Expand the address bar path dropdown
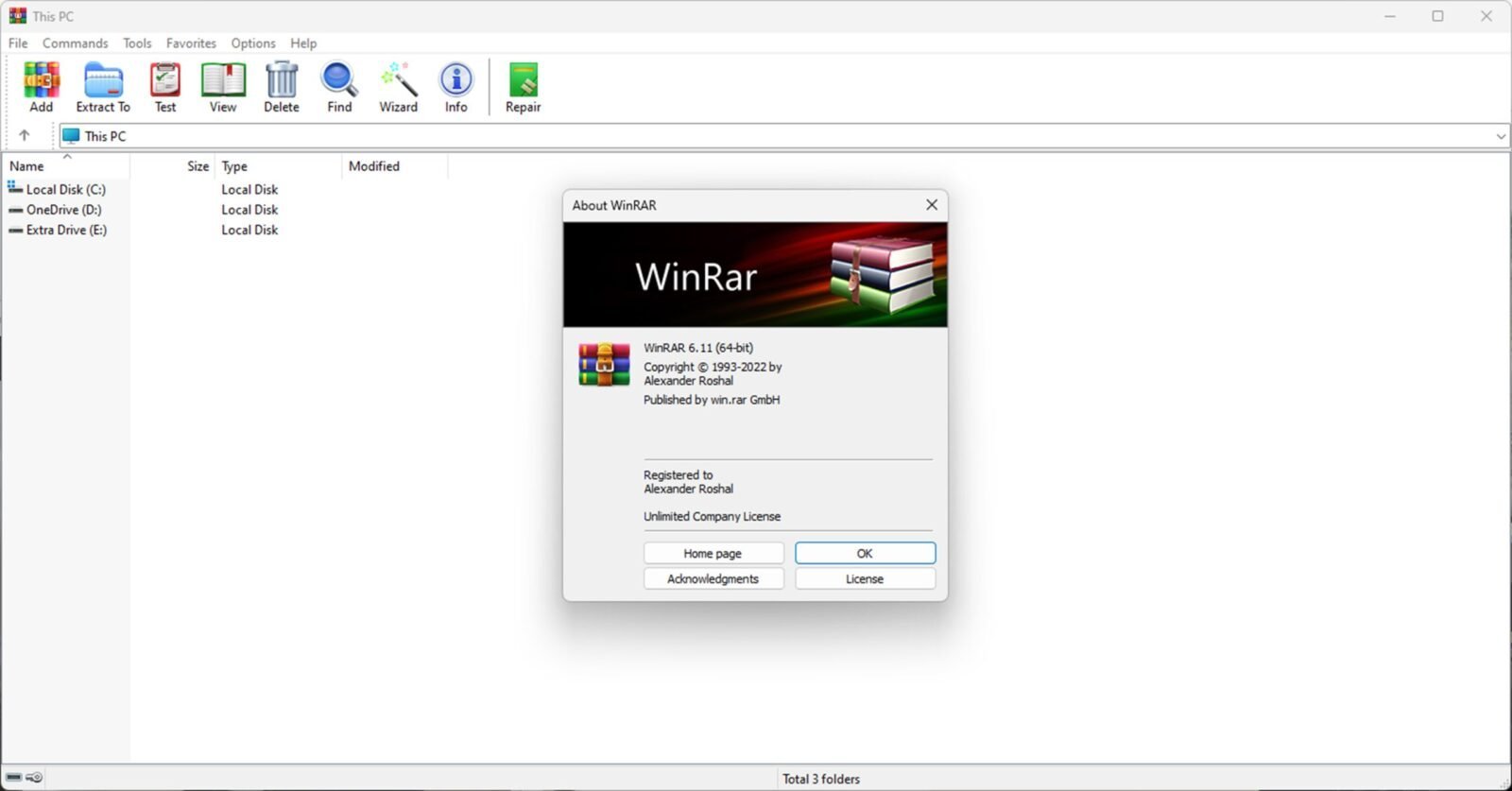 1500,136
